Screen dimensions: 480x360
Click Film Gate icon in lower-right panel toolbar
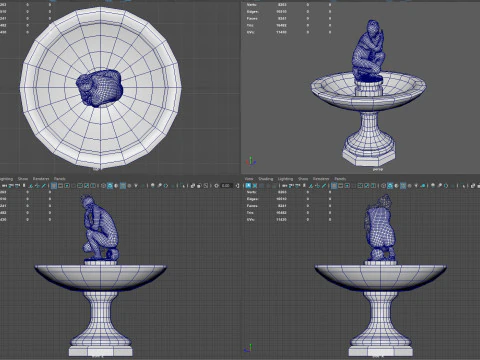pyautogui.click(x=340, y=186)
